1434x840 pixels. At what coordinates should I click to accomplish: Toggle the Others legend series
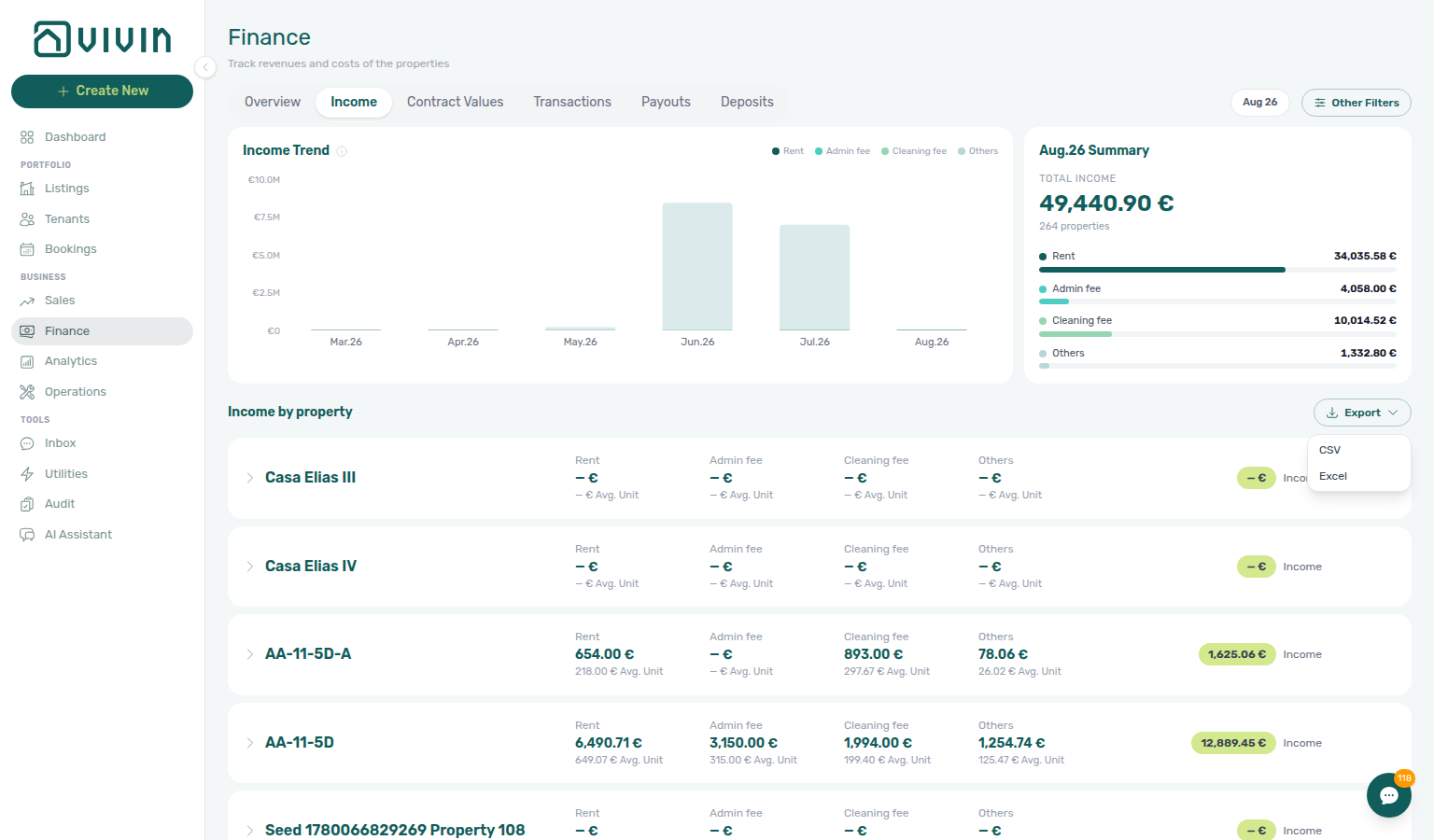977,151
